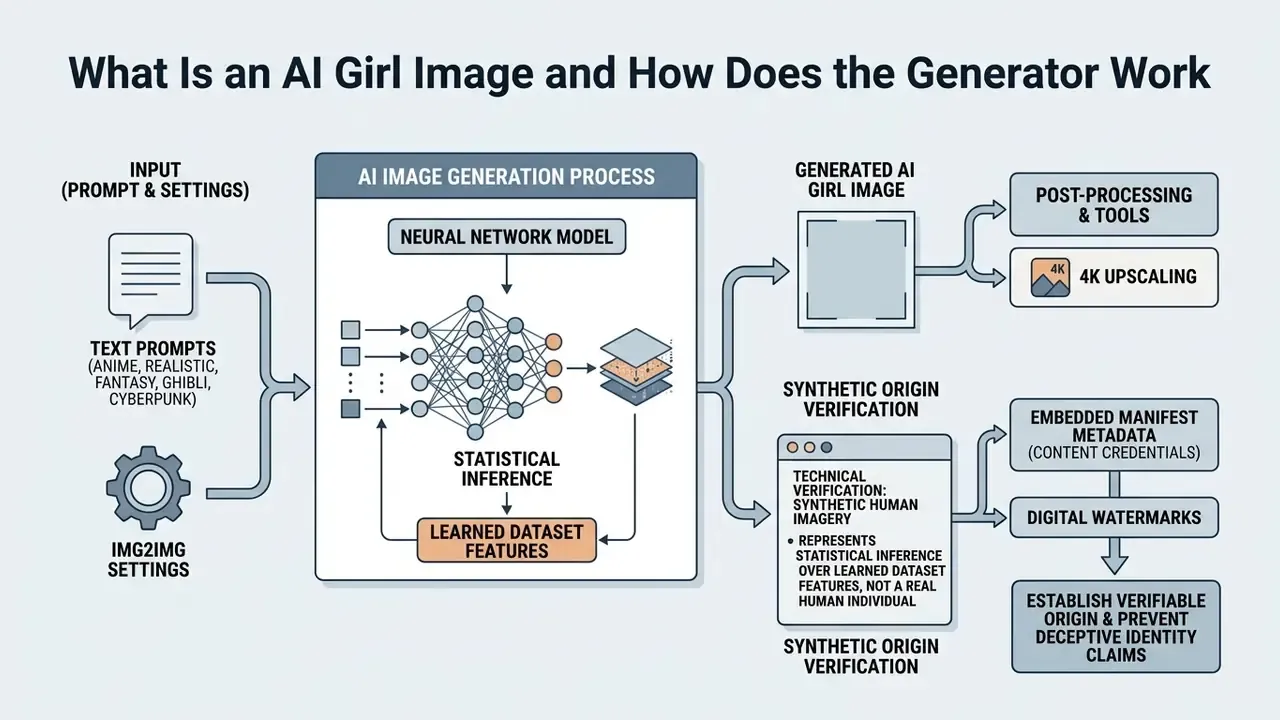Viewport: 1280px width, 720px height.
Task: Click the main title heading
Action: click(x=640, y=75)
